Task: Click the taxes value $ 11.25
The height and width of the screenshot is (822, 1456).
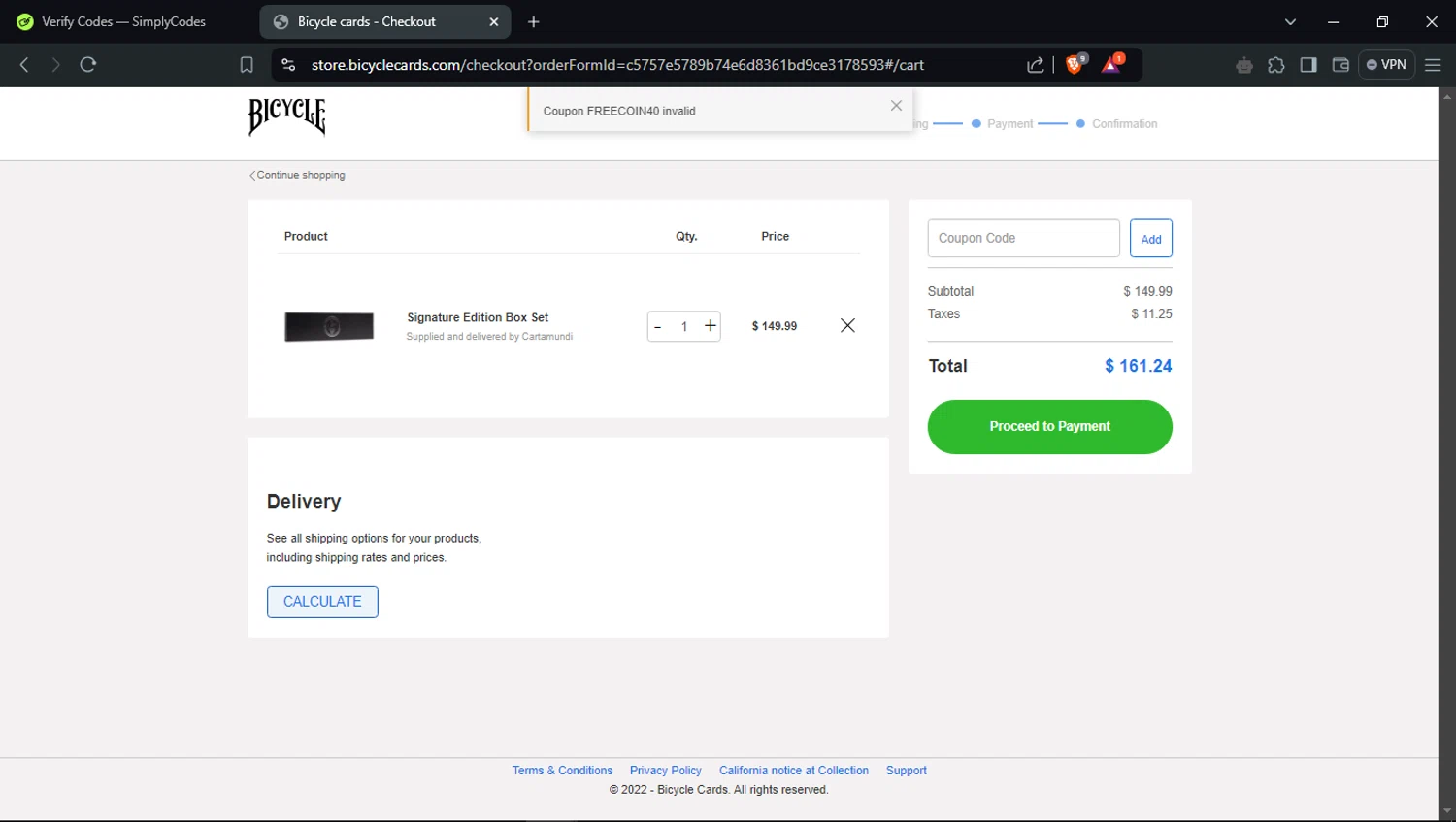Action: tap(1151, 313)
